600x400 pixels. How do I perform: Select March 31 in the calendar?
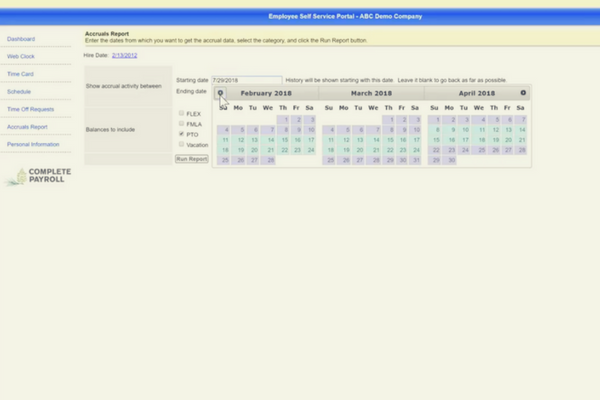415,159
